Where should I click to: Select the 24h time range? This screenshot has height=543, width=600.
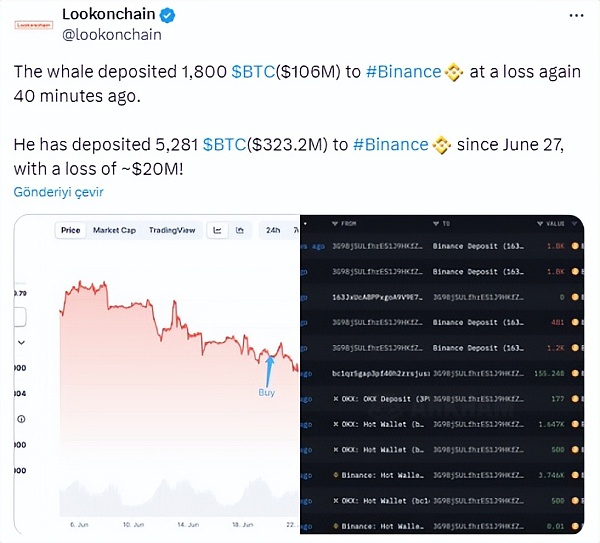tap(272, 230)
